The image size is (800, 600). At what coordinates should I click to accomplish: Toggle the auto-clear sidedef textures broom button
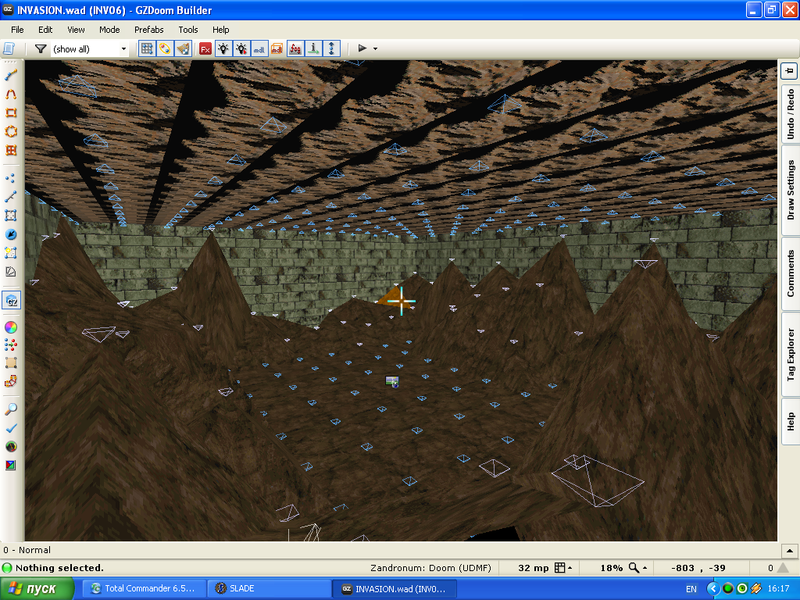tap(183, 49)
